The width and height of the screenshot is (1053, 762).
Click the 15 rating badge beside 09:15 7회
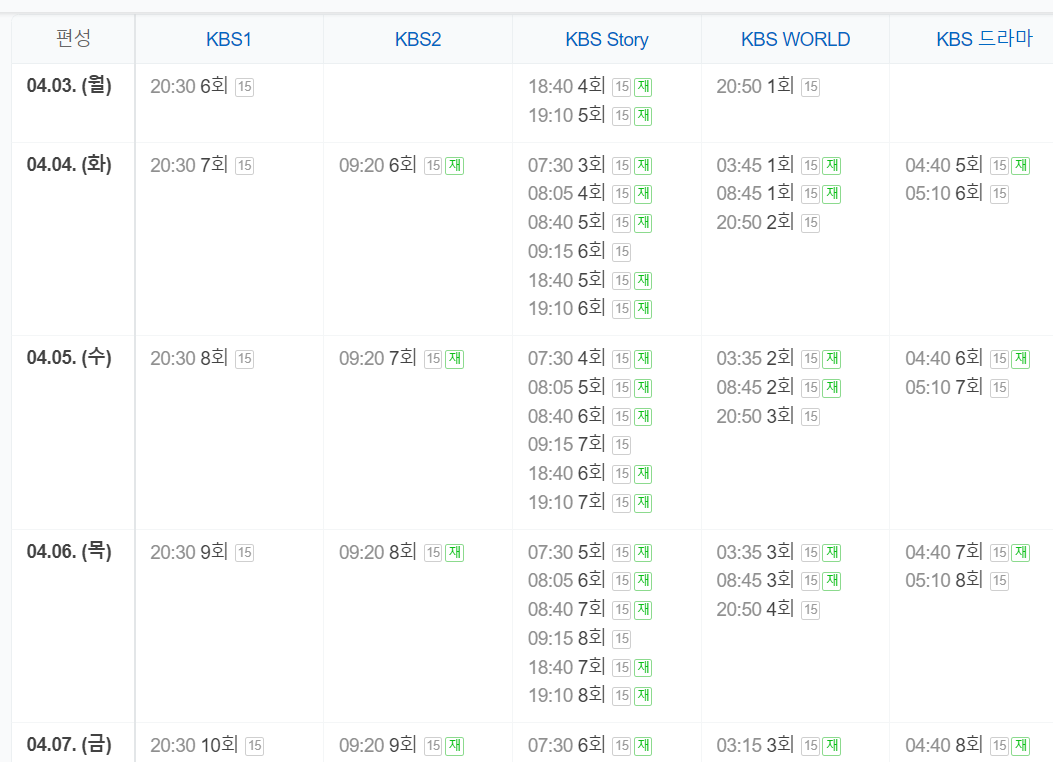click(622, 444)
